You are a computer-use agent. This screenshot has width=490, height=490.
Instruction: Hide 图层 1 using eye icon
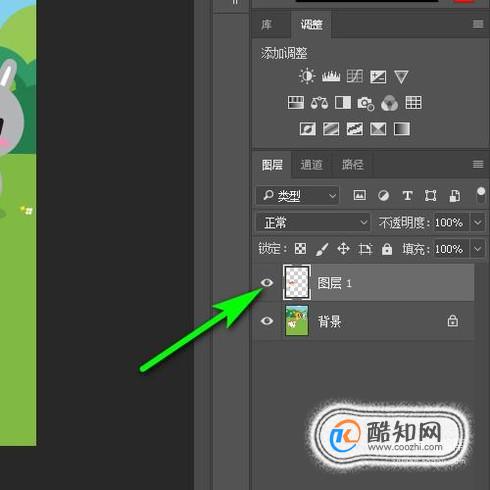(267, 283)
